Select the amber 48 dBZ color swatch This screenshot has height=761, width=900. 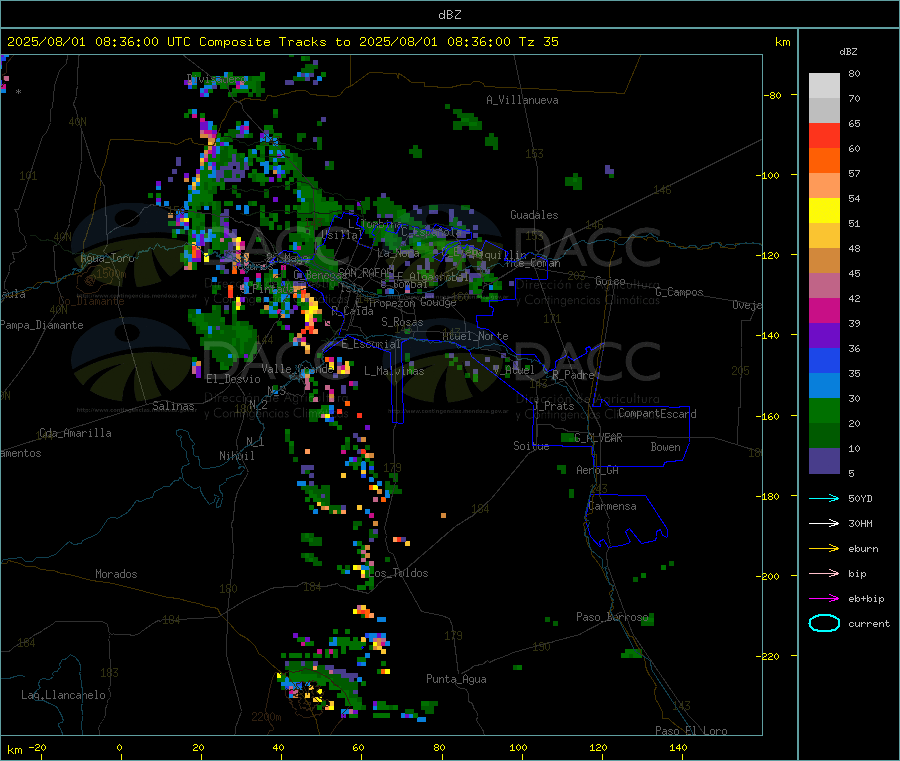[x=824, y=236]
